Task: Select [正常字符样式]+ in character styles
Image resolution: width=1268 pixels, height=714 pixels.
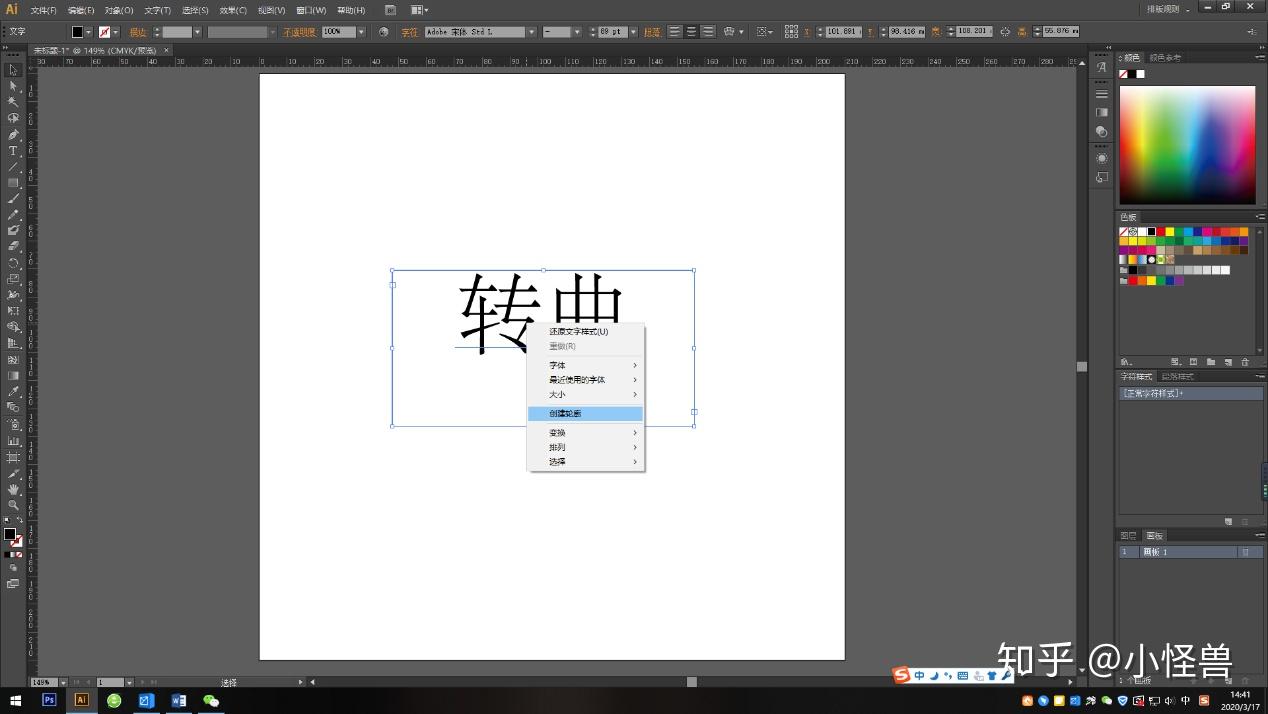Action: pyautogui.click(x=1191, y=393)
